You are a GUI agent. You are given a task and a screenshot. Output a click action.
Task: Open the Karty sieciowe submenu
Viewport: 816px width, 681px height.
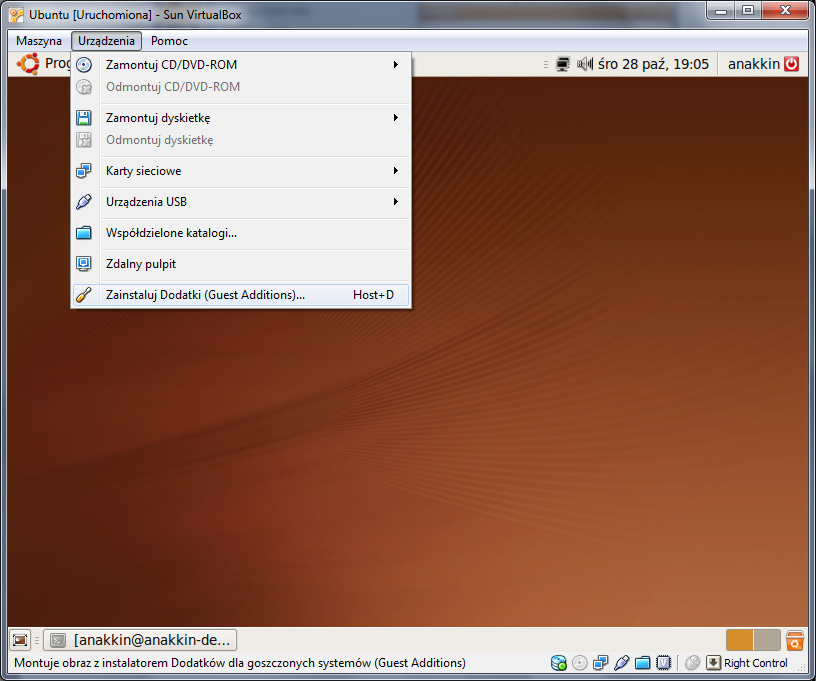pyautogui.click(x=240, y=171)
